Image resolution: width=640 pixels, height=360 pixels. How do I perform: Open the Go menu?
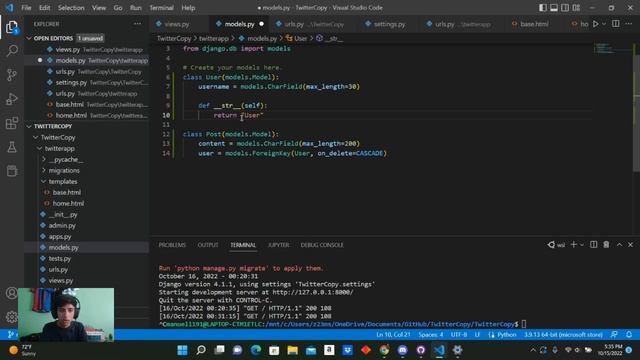118,8
